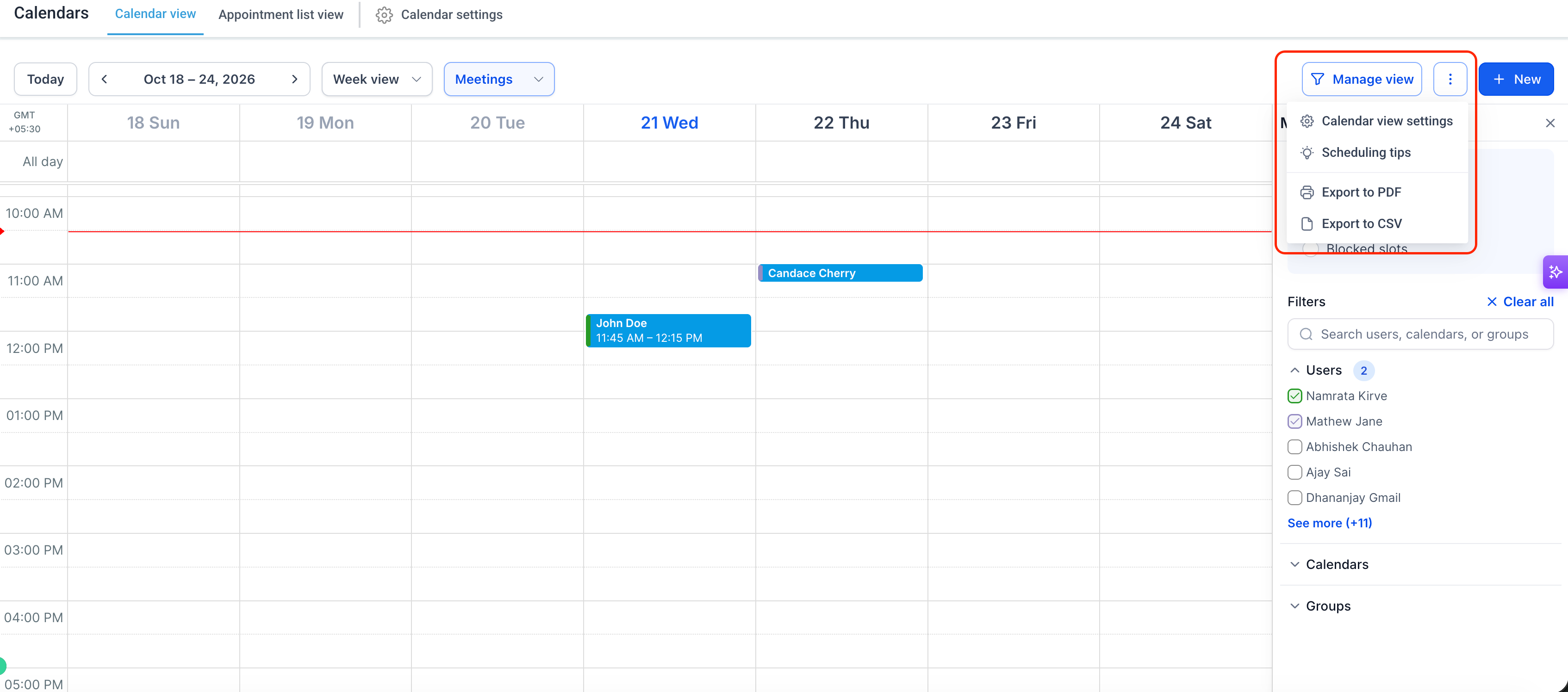Image resolution: width=1568 pixels, height=692 pixels.
Task: Go to next week arrow
Action: [x=295, y=79]
